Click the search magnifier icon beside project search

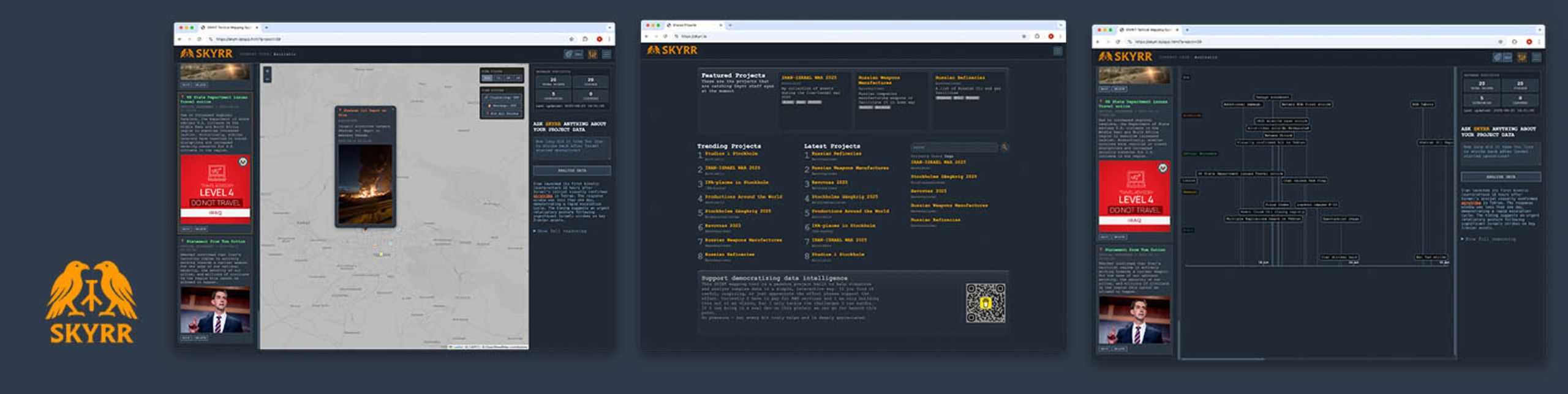point(1005,147)
